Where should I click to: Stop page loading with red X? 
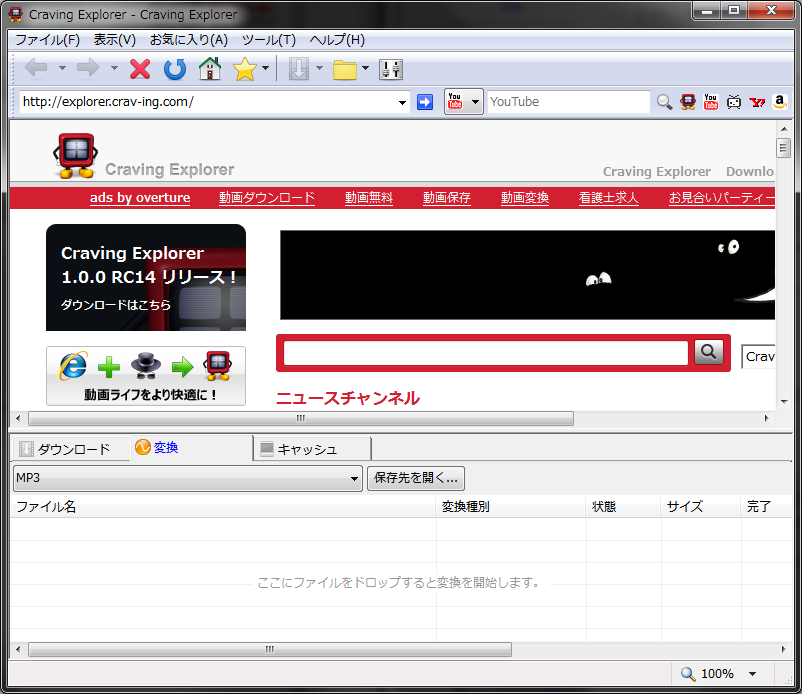tap(140, 69)
